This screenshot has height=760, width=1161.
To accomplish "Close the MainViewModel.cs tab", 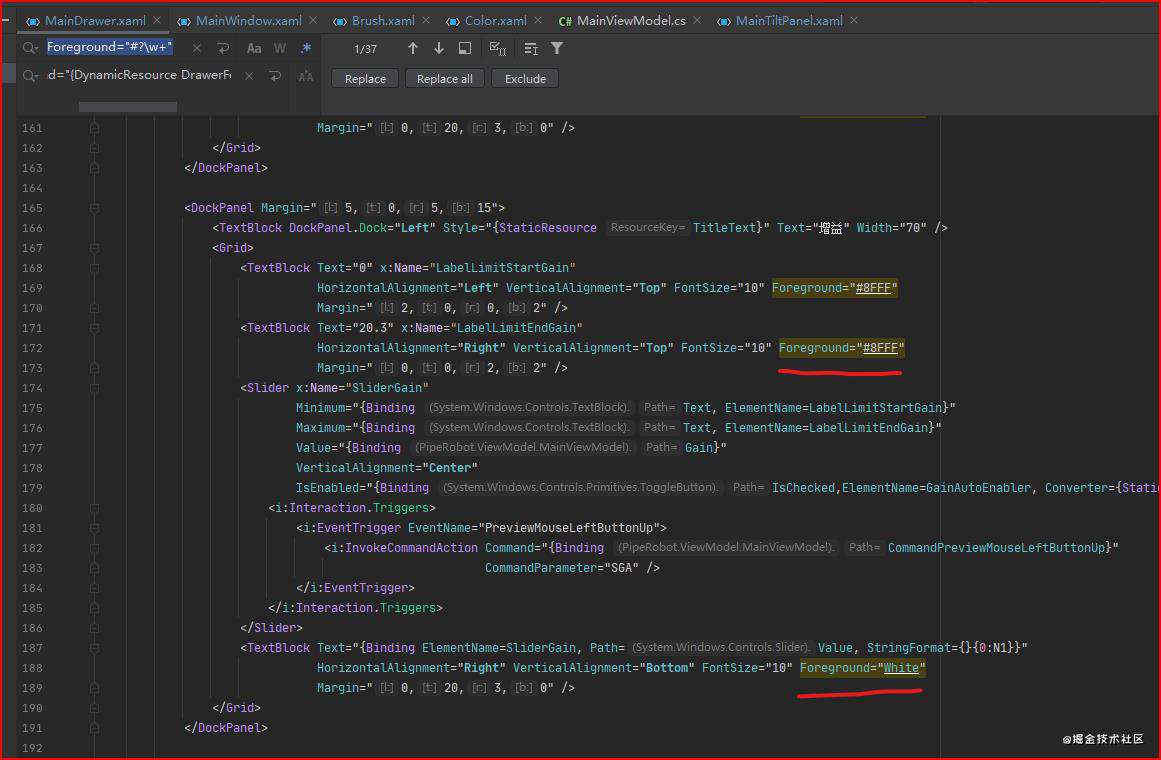I will 697,21.
